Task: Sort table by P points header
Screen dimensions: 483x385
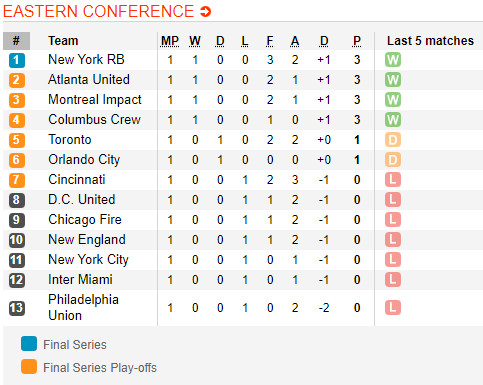Action: [357, 41]
